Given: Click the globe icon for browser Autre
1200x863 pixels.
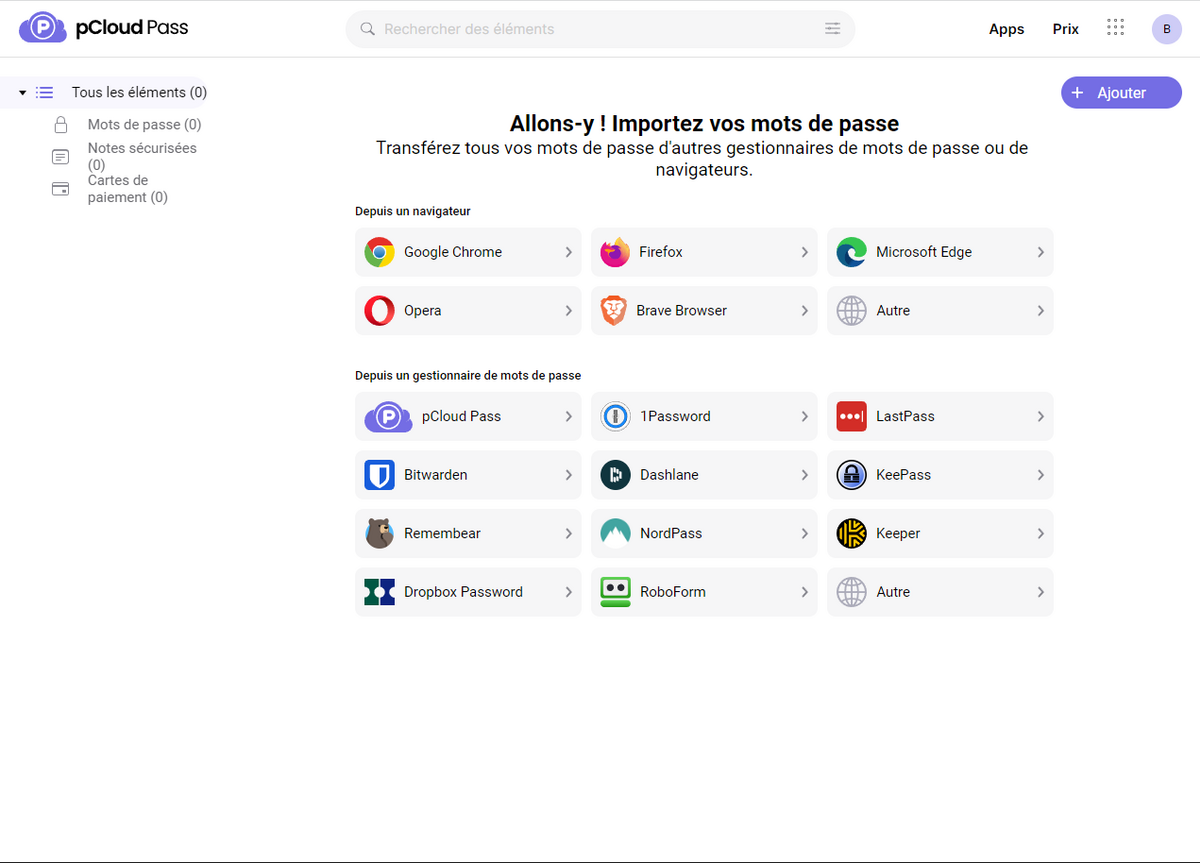Looking at the screenshot, I should click(x=851, y=311).
